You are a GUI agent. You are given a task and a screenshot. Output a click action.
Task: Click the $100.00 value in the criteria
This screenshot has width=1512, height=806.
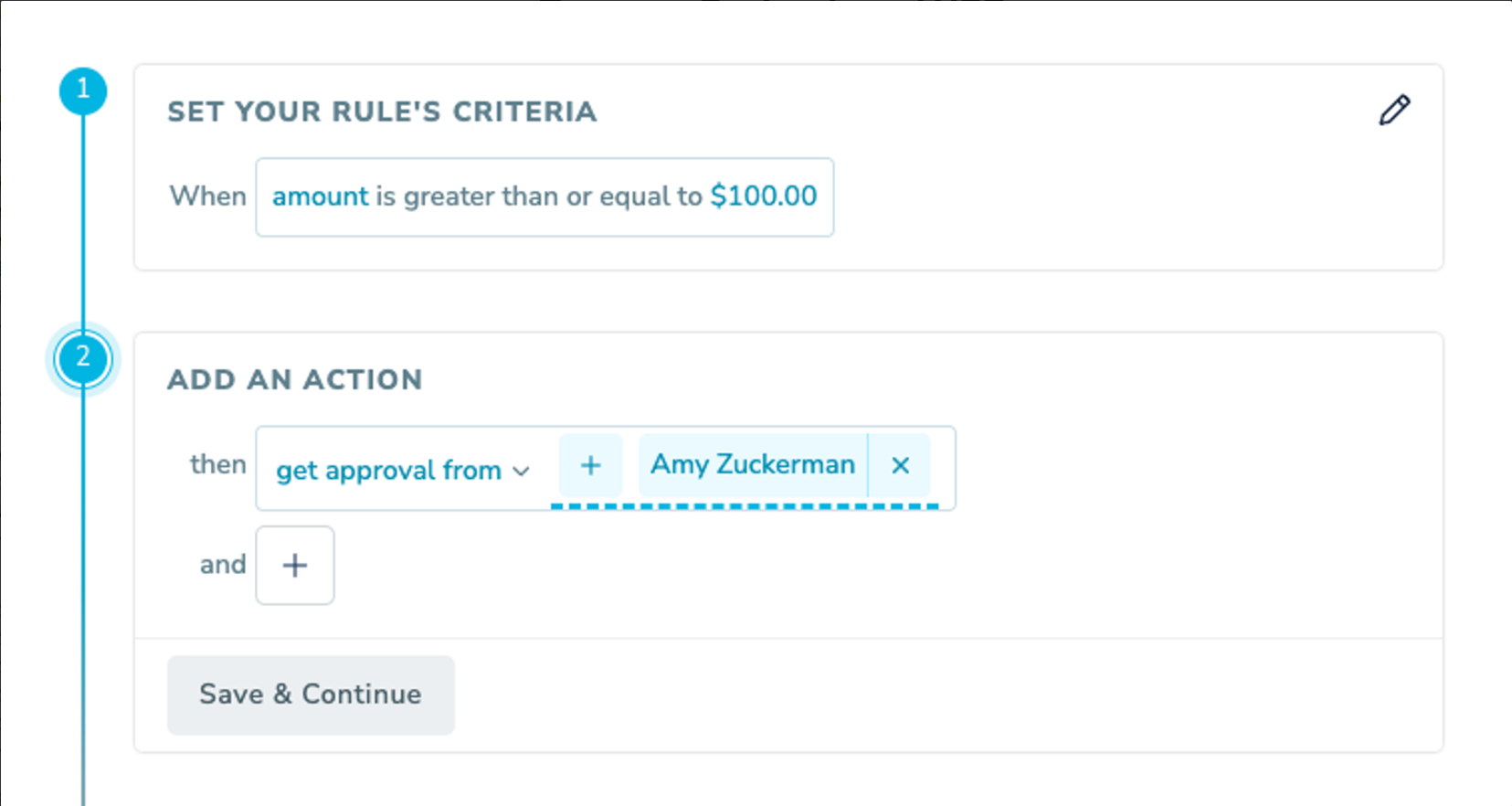point(764,196)
